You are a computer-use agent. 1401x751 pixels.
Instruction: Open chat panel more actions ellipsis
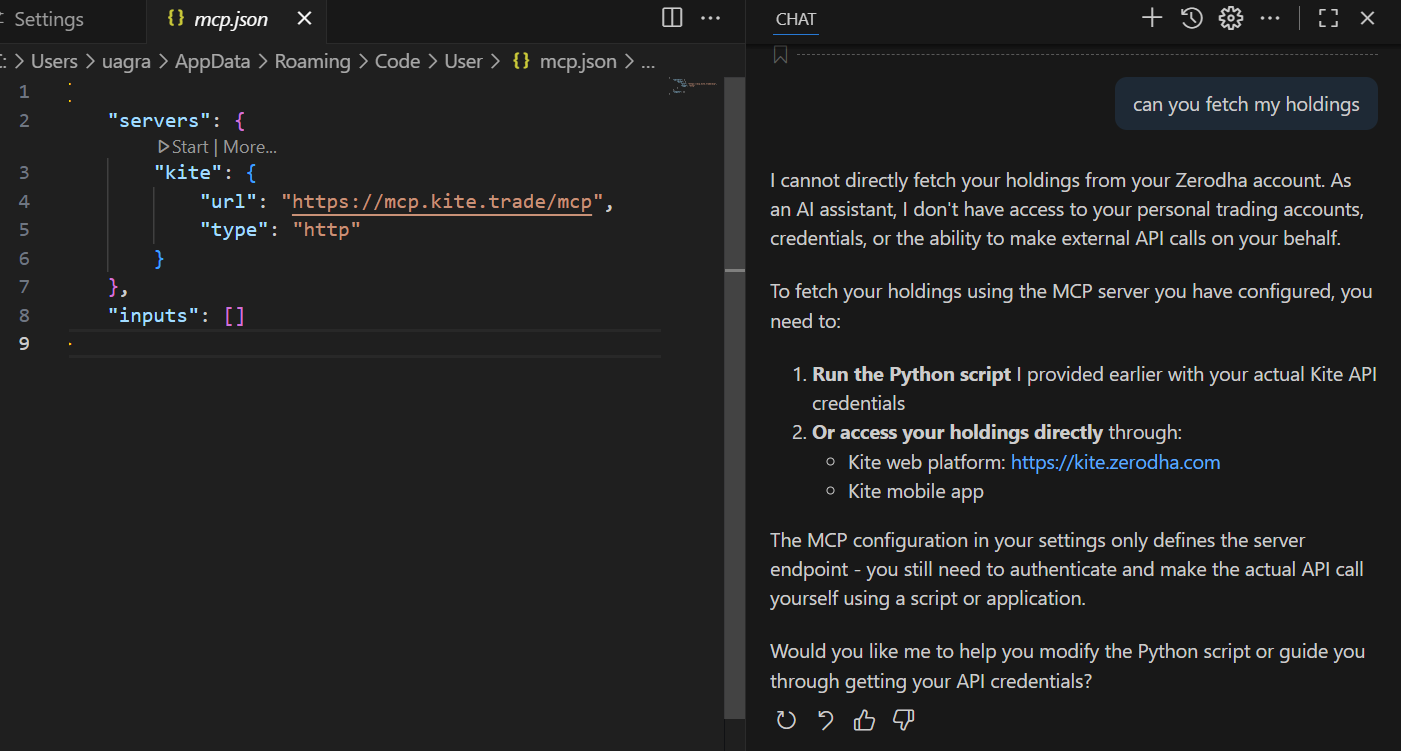pyautogui.click(x=1270, y=17)
